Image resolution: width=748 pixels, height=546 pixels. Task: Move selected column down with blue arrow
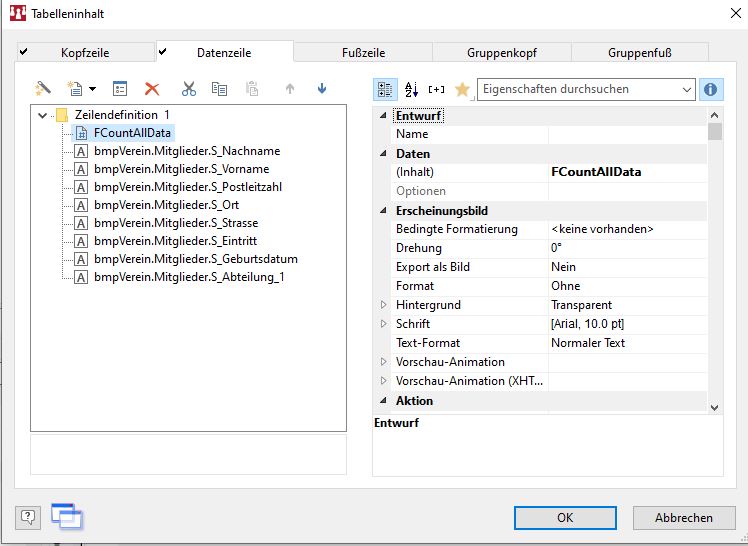tap(321, 89)
